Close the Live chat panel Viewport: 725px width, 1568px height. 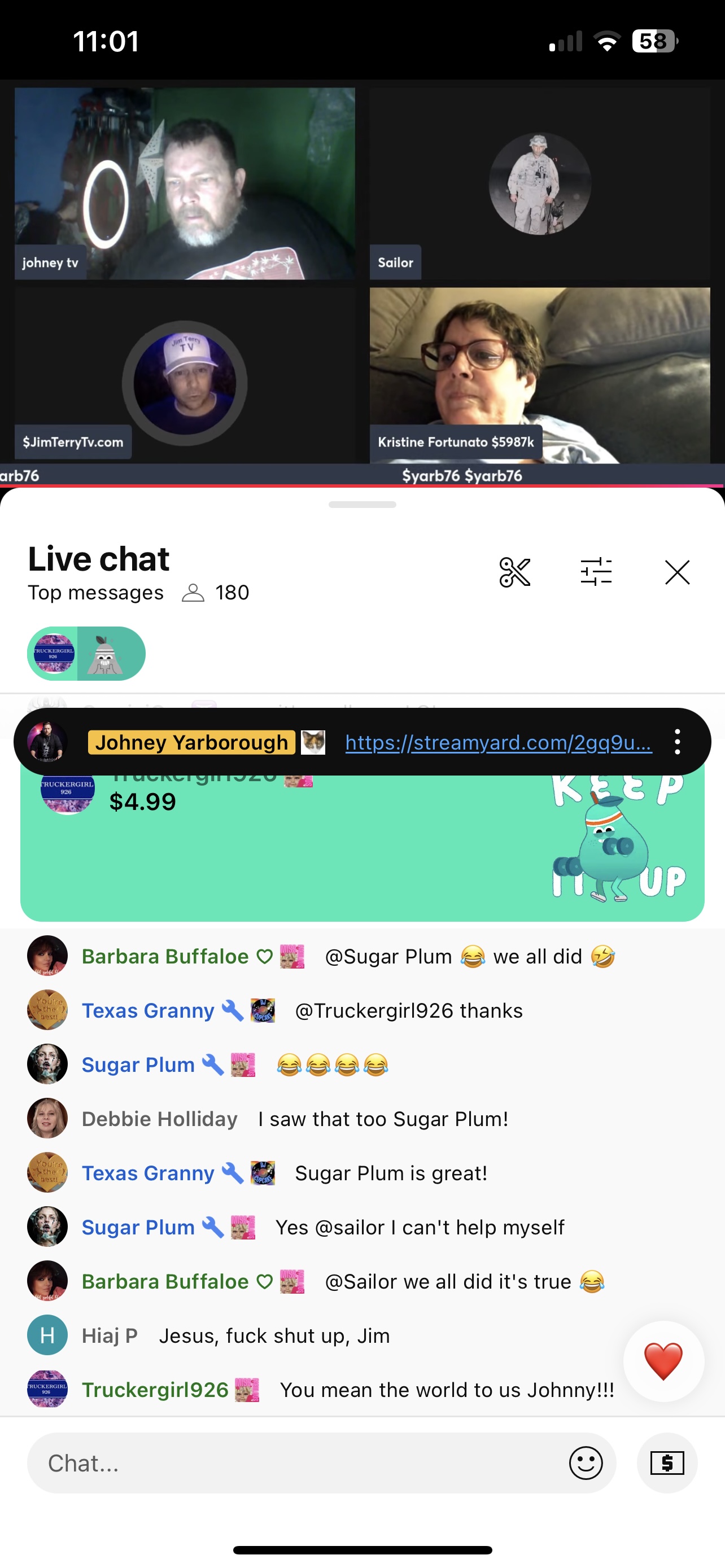tap(677, 572)
